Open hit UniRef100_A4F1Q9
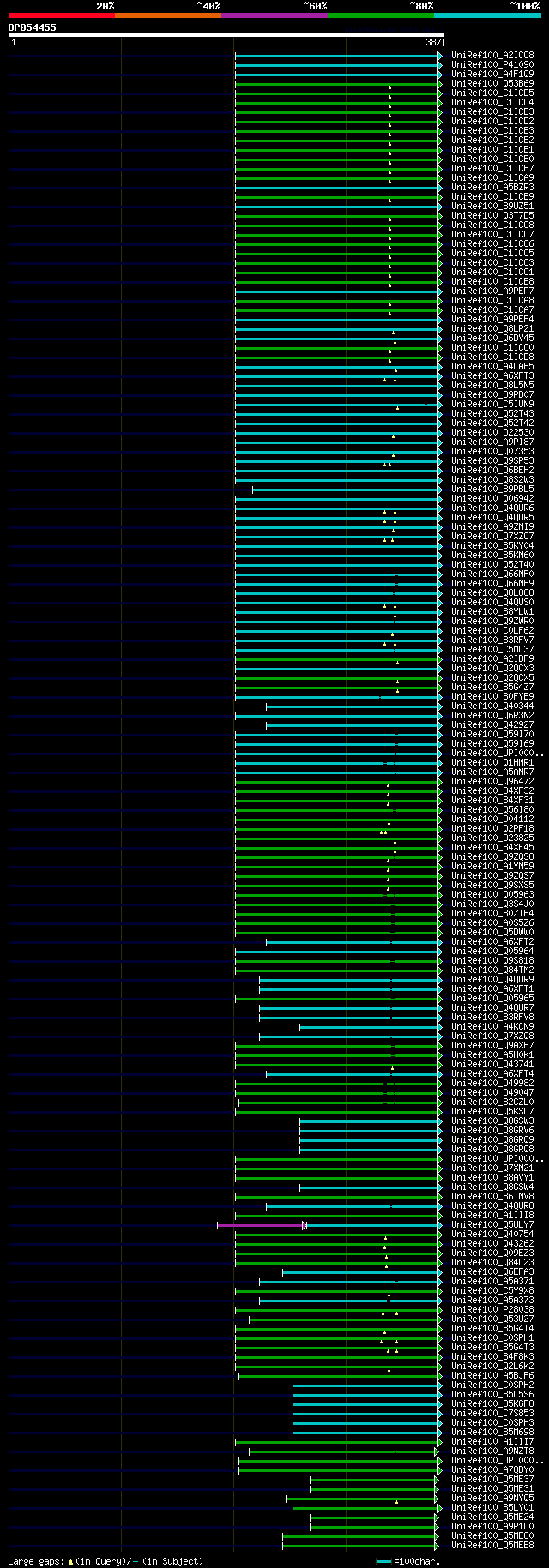The image size is (549, 1568). (492, 75)
